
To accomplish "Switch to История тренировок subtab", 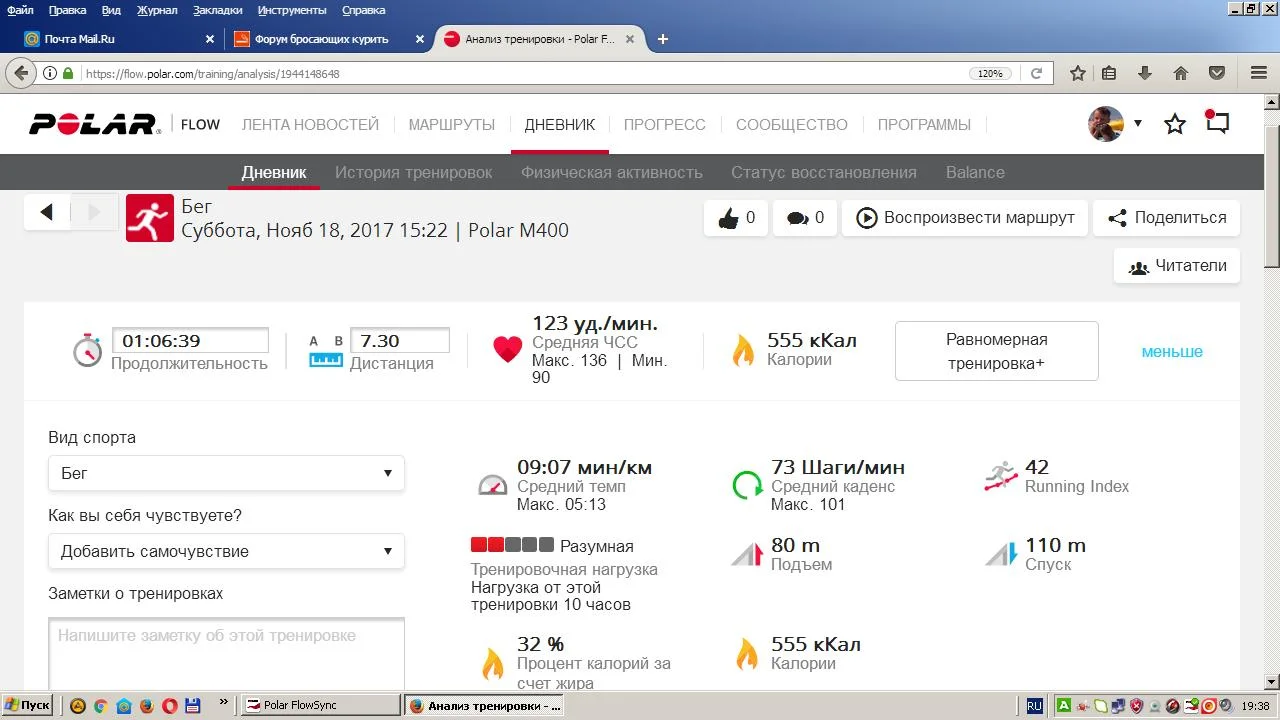I will [414, 172].
